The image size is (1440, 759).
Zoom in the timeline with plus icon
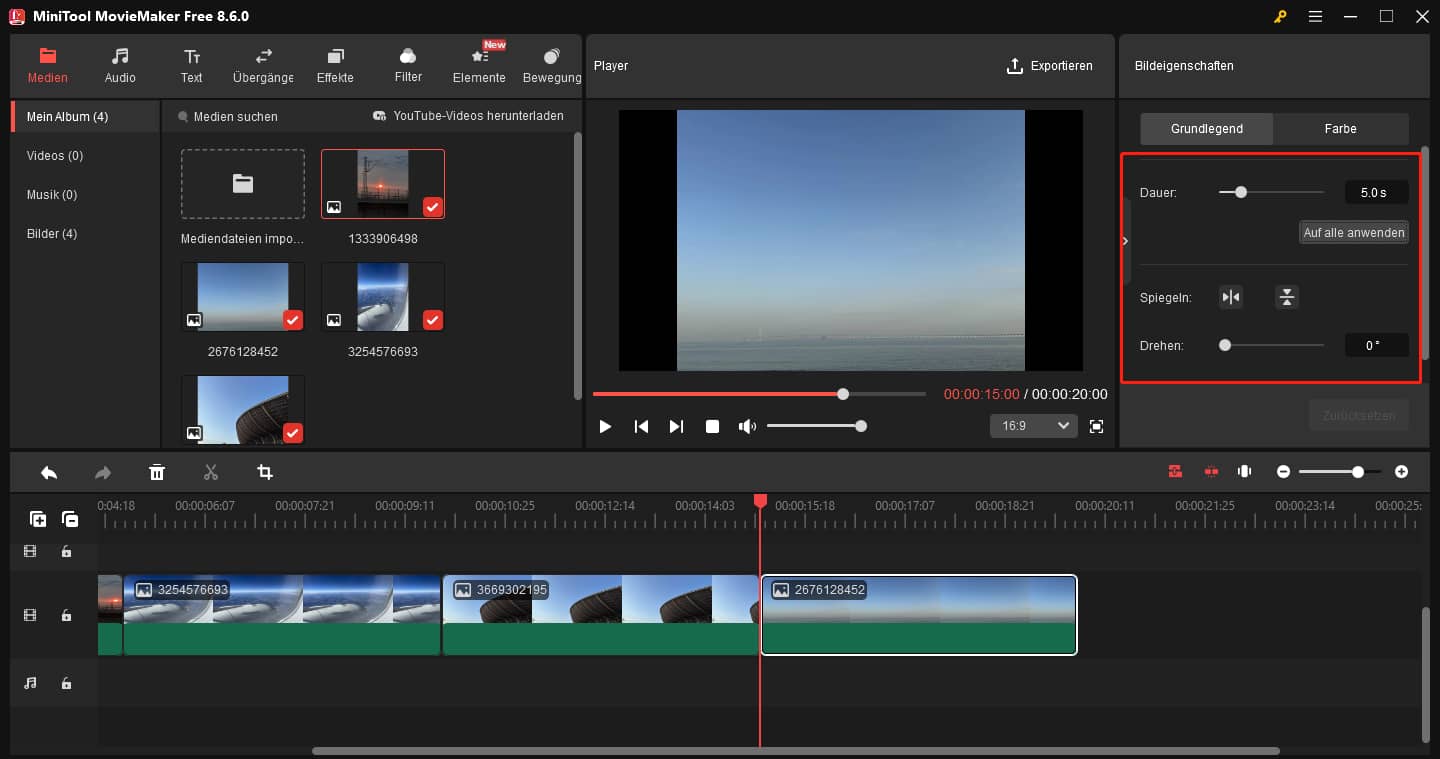pyautogui.click(x=1401, y=472)
